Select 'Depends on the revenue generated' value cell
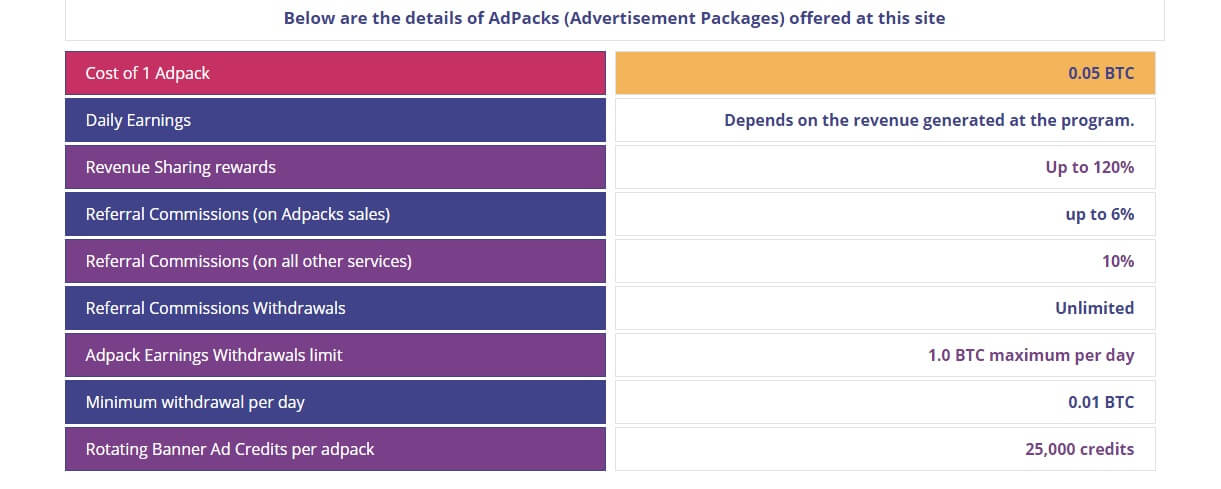 tap(929, 121)
